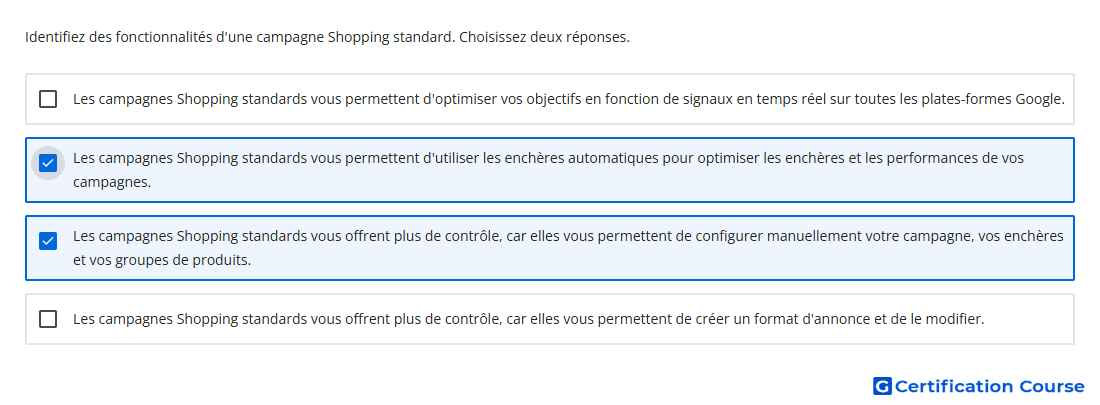1100x405 pixels.
Task: Click the line et vos groupes de produits
Action: (x=162, y=260)
